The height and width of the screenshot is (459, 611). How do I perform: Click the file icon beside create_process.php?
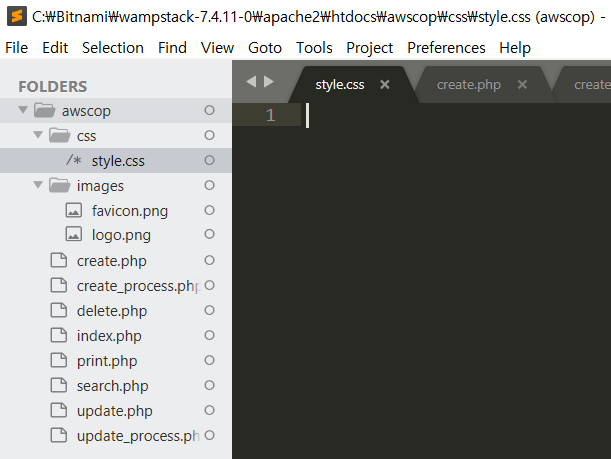click(59, 285)
